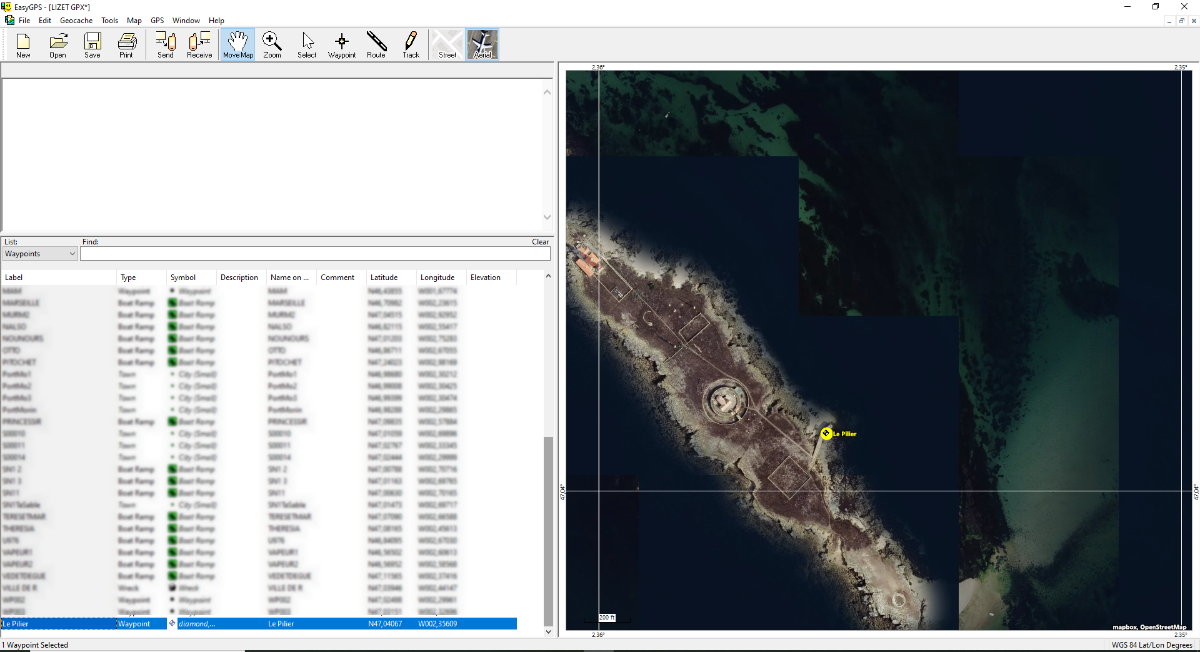1200x652 pixels.
Task: Click the Print toolbar icon
Action: click(x=126, y=45)
